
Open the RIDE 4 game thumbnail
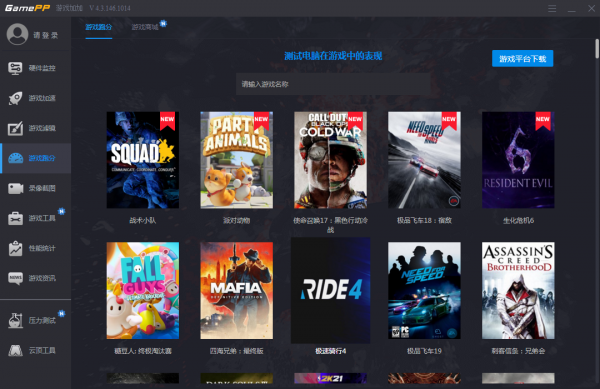pos(331,290)
